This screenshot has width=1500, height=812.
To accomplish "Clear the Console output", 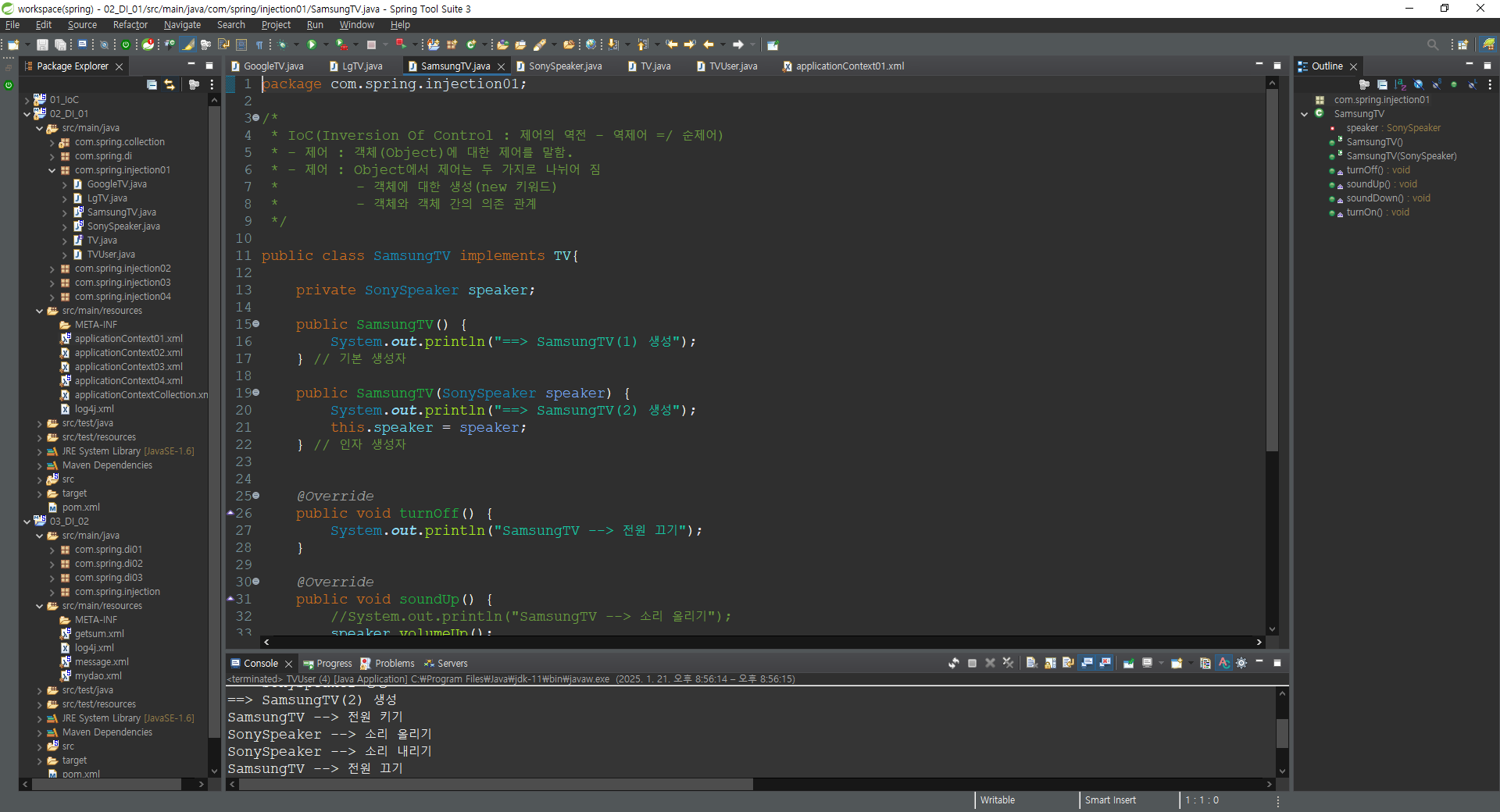I will pos(1031,663).
